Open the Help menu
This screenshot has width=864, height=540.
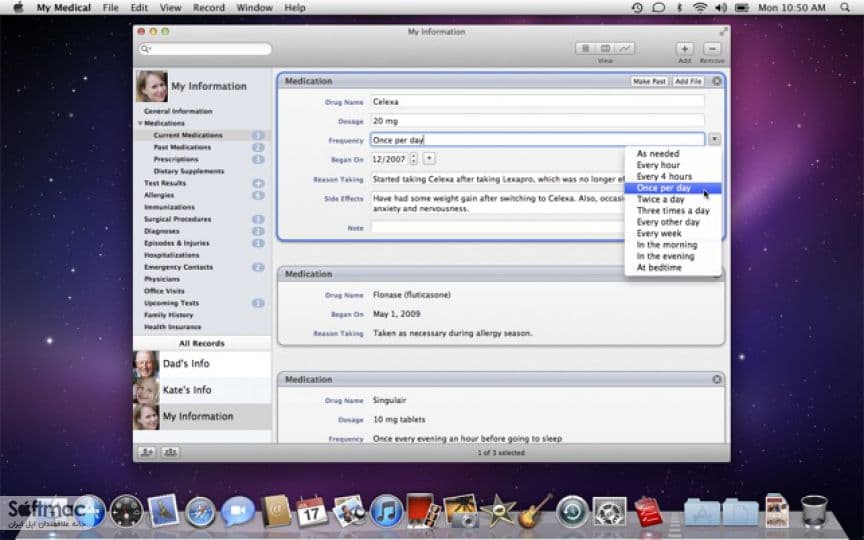click(295, 8)
